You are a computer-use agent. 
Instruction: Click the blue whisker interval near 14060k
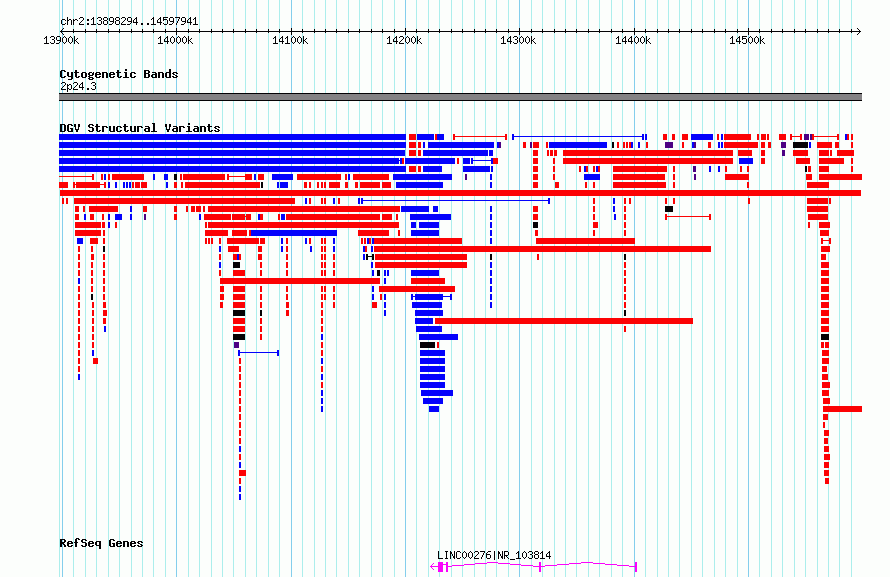258,353
